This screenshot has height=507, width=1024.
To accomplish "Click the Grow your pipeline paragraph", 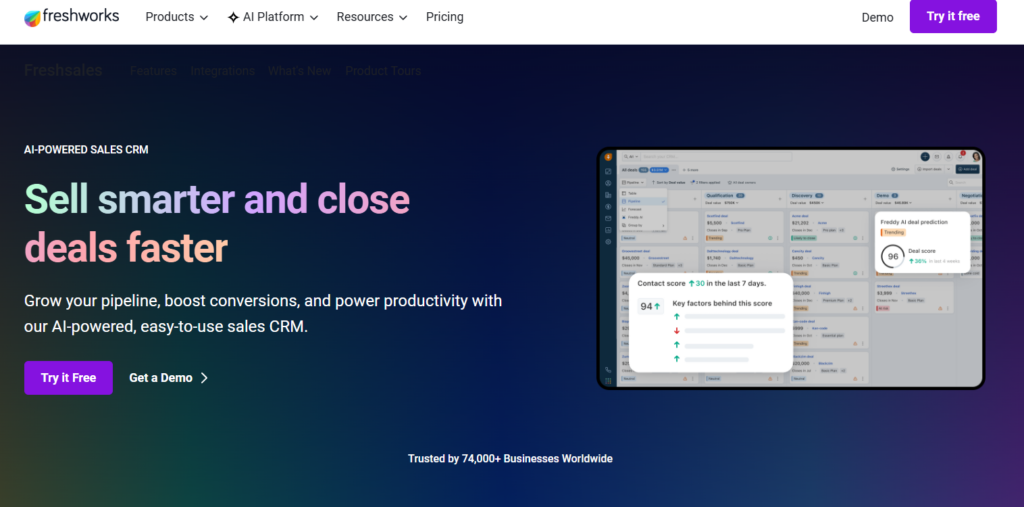I will pyautogui.click(x=263, y=314).
